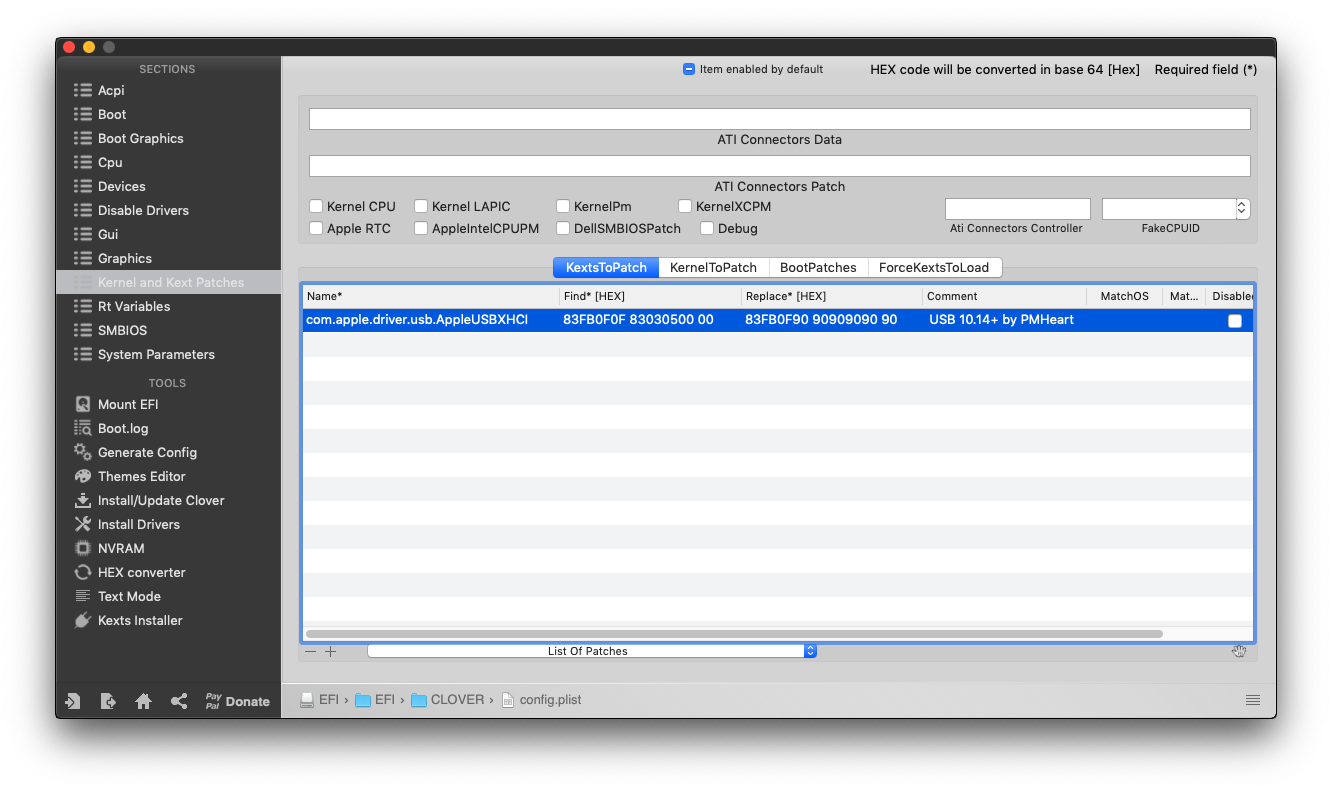Click the export config icon in bottom bar
Screen dimensions: 1332x792
108,701
